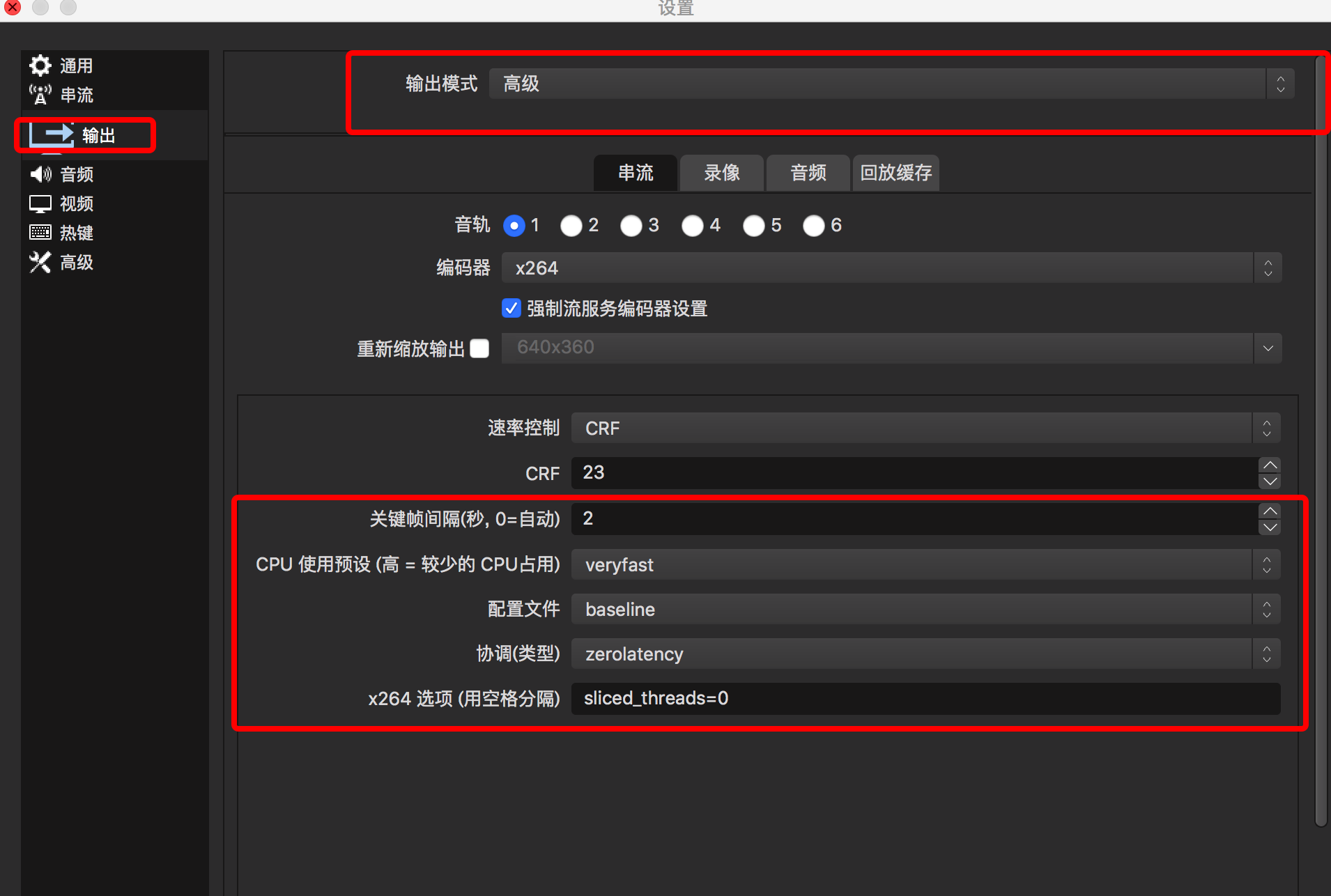Open the 配置文件 dropdown showing baseline
Screen dimensions: 1331x896
click(926, 609)
